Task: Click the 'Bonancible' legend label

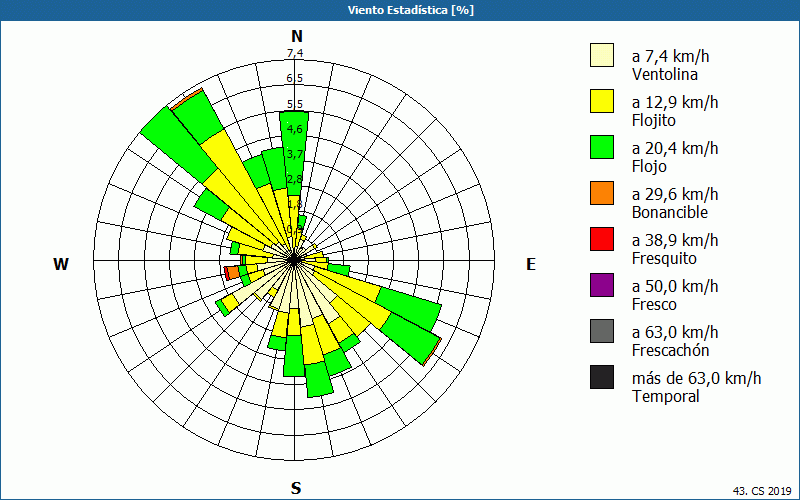Action: coord(670,212)
